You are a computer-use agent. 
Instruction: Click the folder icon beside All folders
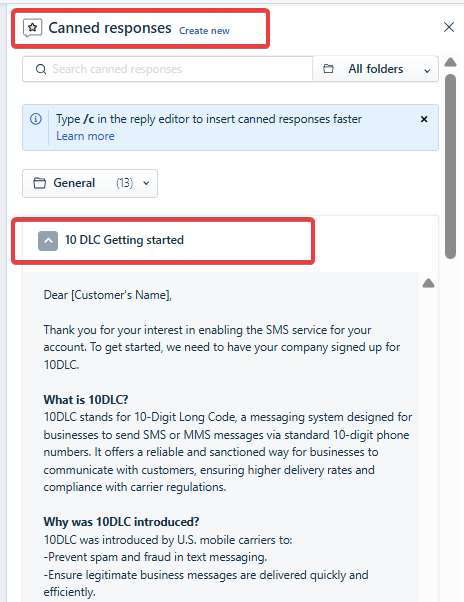[x=328, y=69]
